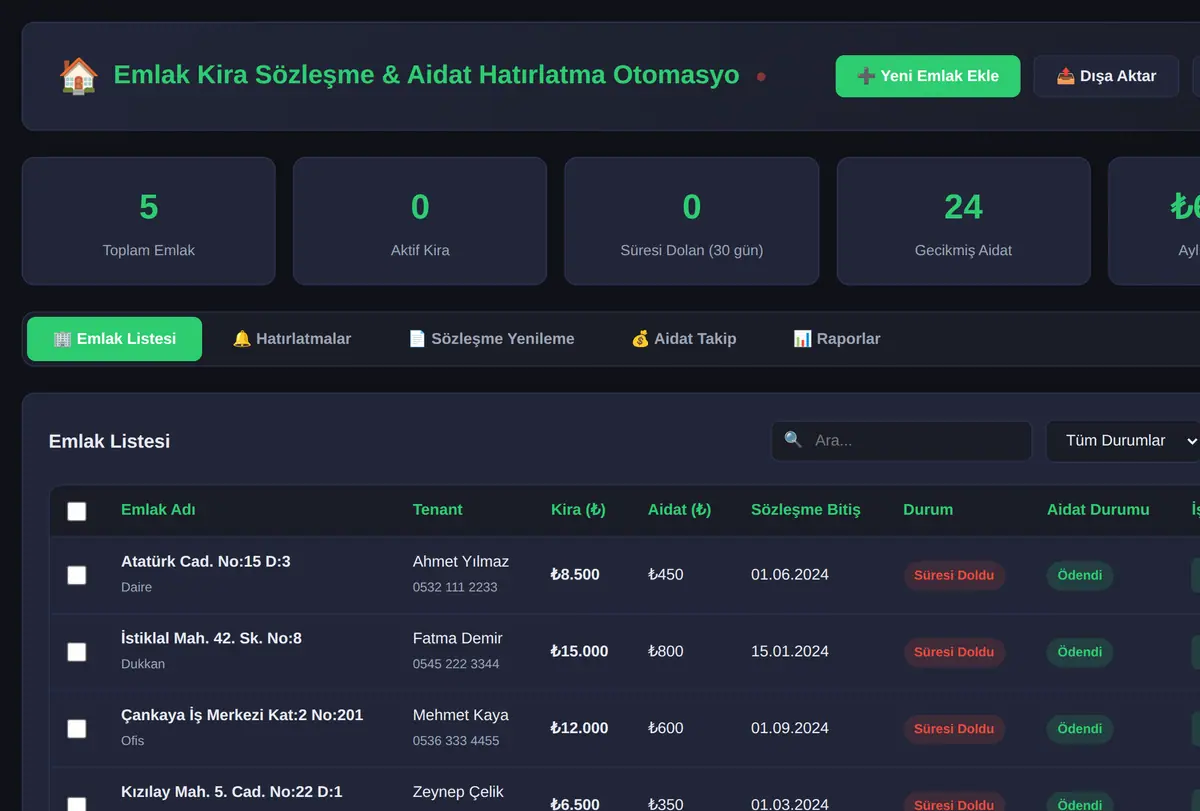Click the Sözleşme Bitiş column header

tap(806, 510)
